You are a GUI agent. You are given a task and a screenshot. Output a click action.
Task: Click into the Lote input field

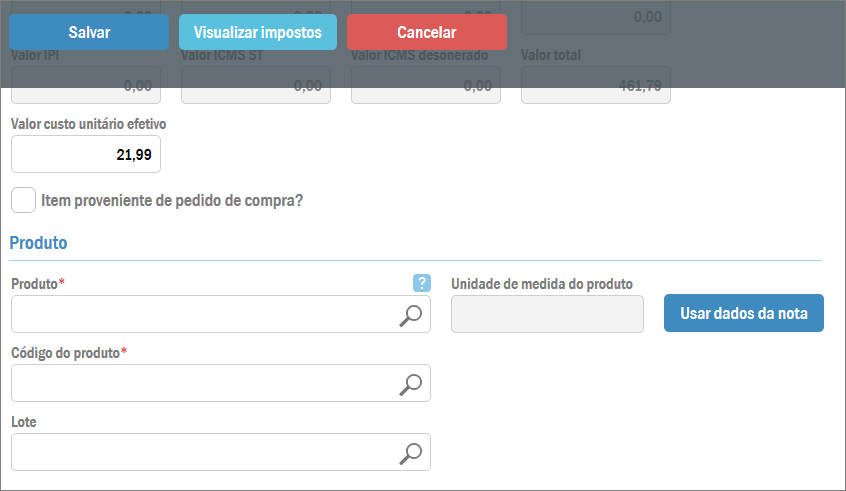(x=200, y=452)
